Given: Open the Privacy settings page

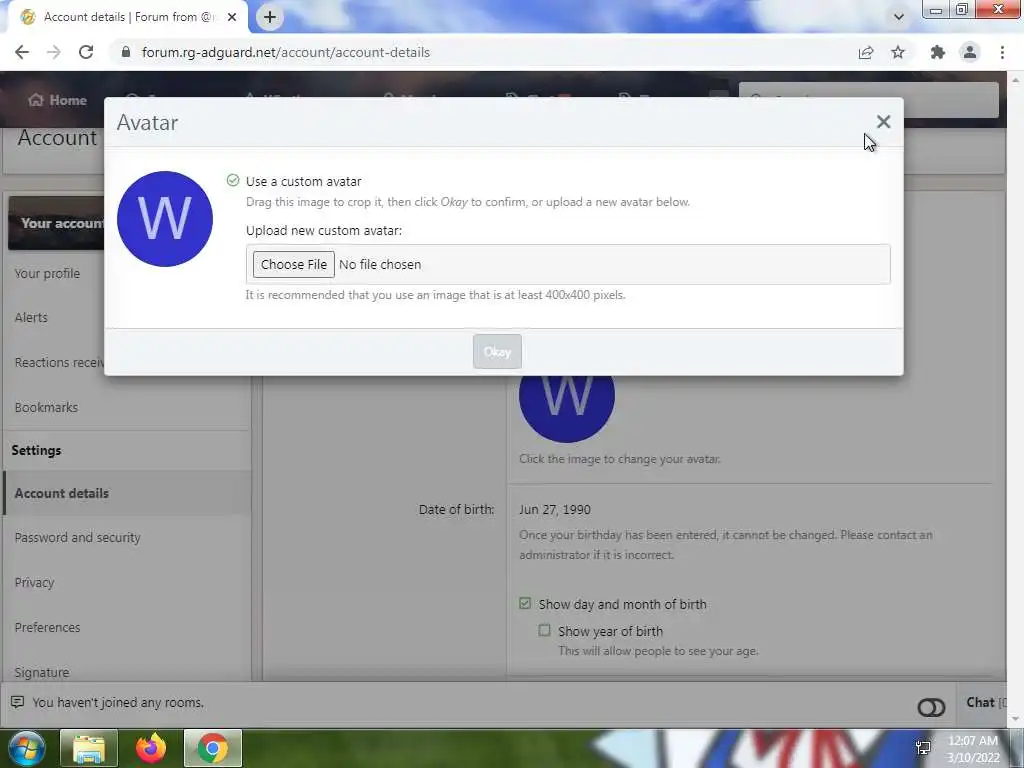Looking at the screenshot, I should (34, 583).
